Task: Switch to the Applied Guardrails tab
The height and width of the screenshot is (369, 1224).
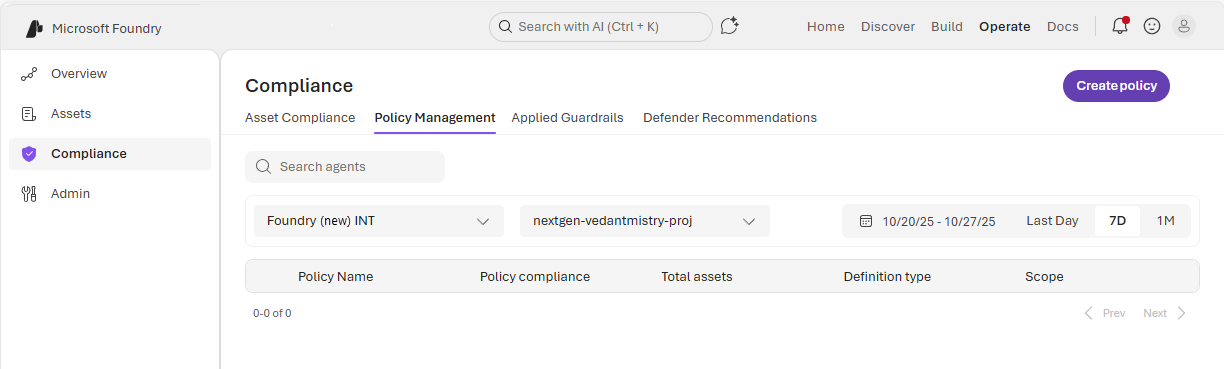Action: coord(567,118)
